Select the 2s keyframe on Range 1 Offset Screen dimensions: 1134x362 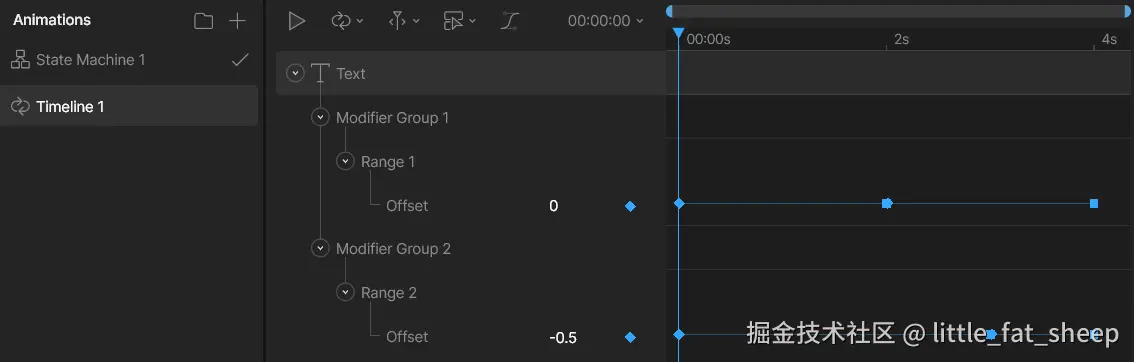[x=887, y=204]
